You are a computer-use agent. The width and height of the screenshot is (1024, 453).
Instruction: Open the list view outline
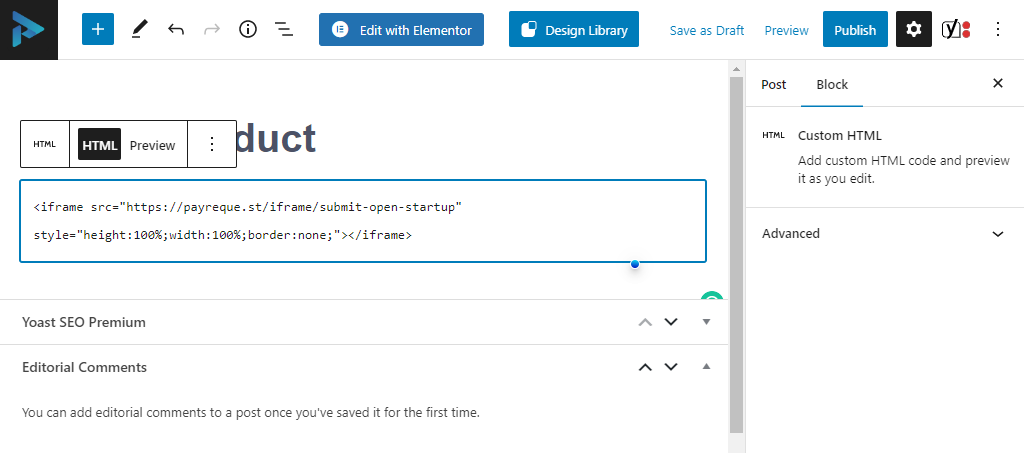coord(283,29)
